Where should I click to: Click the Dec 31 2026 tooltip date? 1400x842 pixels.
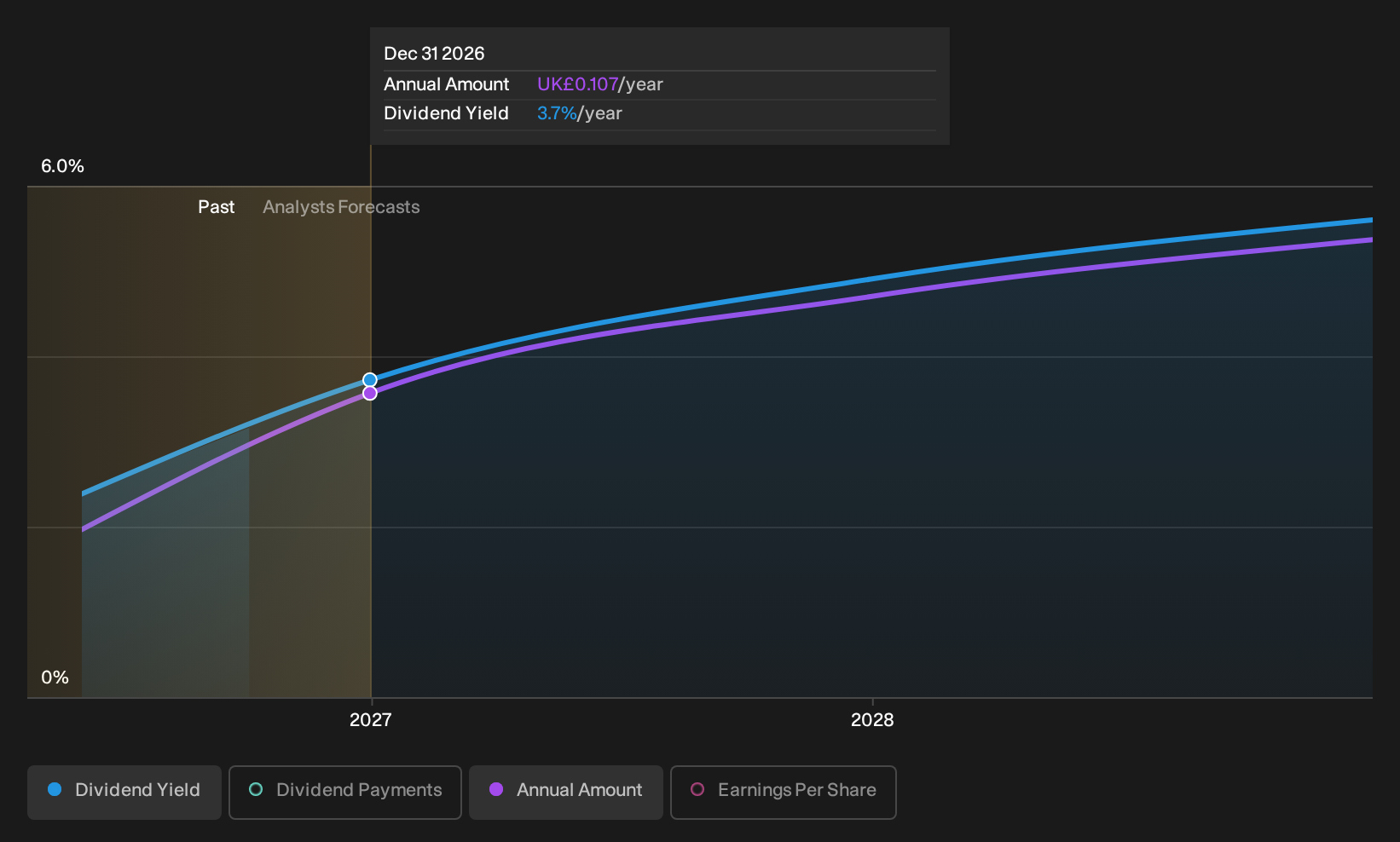coord(434,54)
